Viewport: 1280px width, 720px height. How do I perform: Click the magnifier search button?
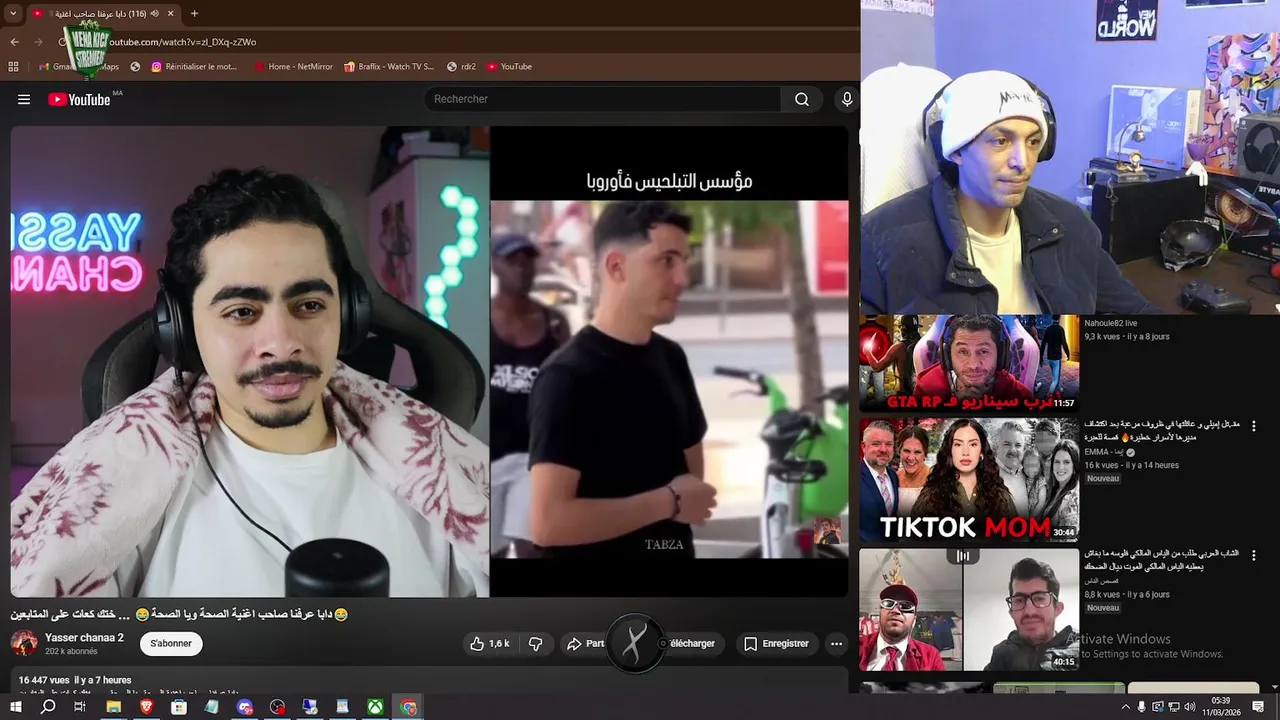tap(802, 99)
